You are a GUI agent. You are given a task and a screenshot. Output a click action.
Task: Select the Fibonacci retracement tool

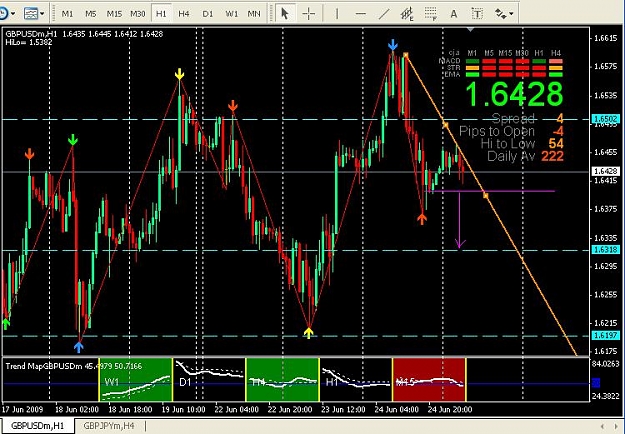click(430, 14)
